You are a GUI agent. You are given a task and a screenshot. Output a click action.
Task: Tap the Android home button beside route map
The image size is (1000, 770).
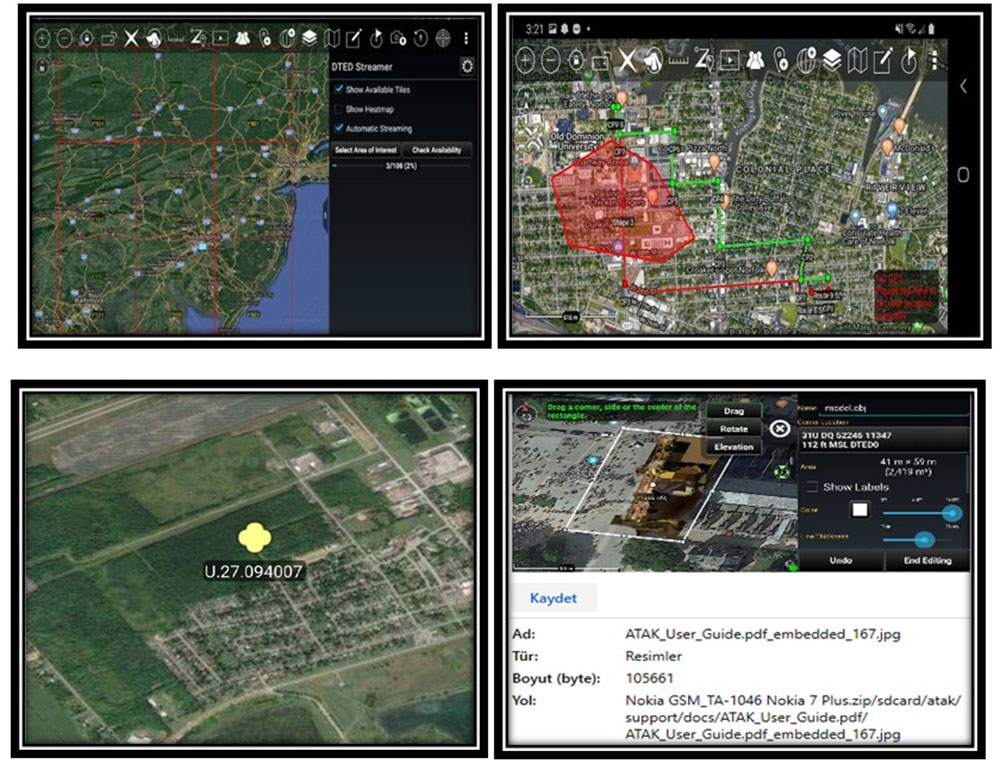click(x=964, y=175)
